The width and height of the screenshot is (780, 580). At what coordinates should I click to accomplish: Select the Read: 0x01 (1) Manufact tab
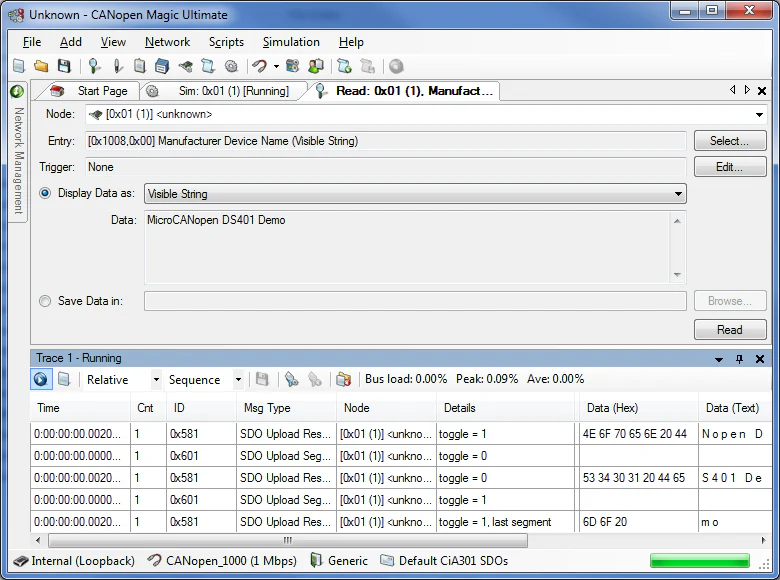coord(406,91)
